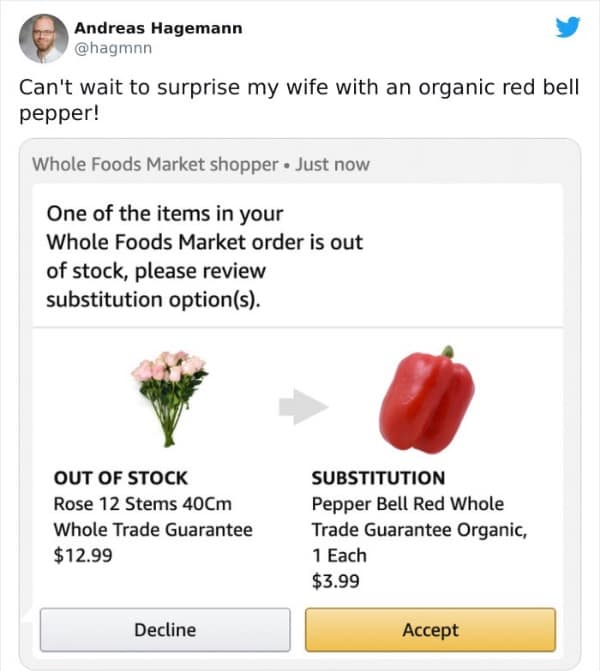This screenshot has width=600, height=671.
Task: Click the OUT OF STOCK label
Action: pyautogui.click(x=120, y=478)
